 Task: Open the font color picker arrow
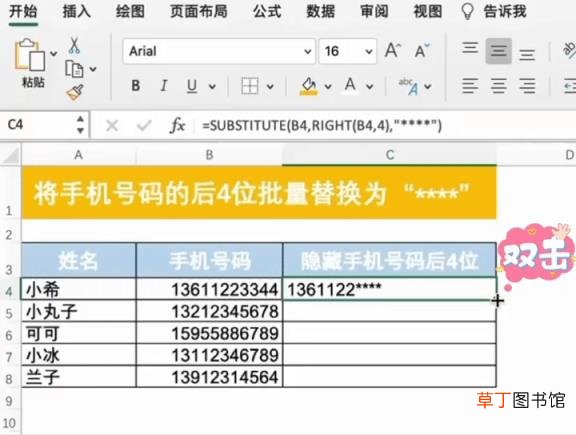[x=370, y=87]
